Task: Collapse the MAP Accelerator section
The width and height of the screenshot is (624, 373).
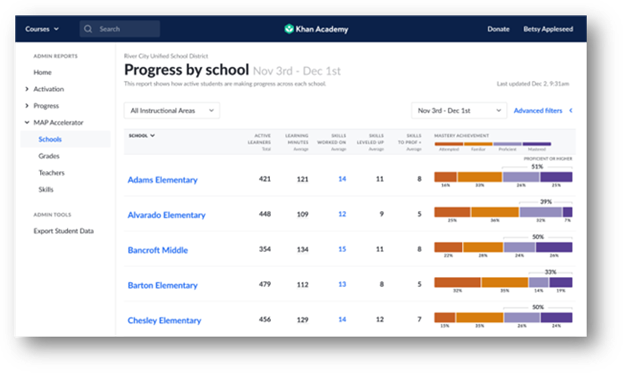Action: coord(27,122)
